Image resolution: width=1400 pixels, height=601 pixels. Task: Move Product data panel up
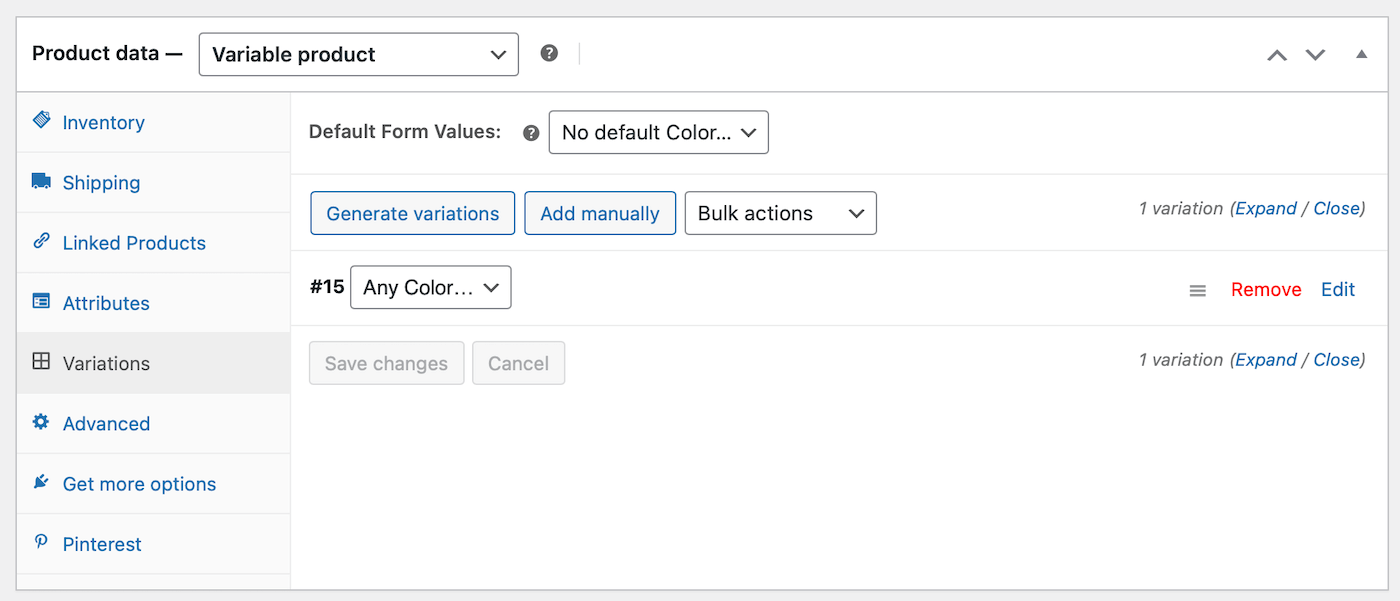1277,55
